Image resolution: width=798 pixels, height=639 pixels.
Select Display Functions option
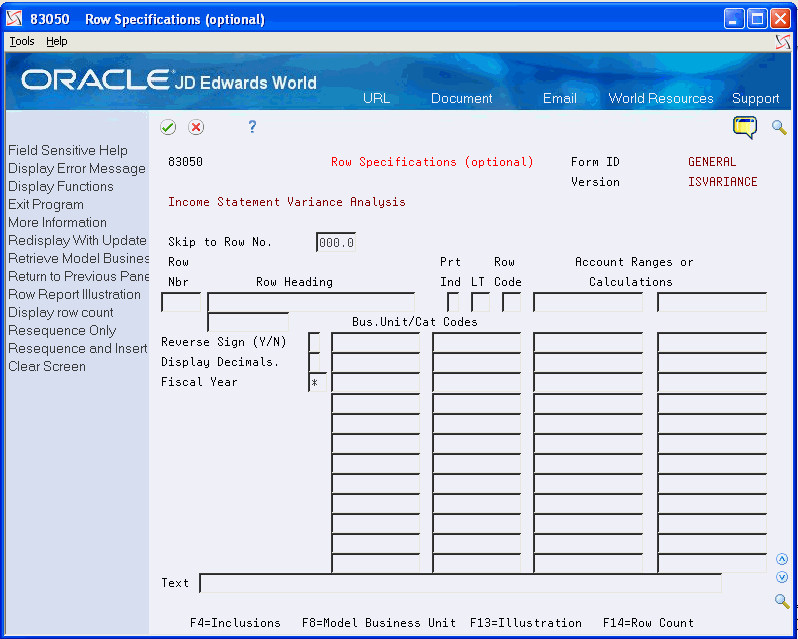coord(61,187)
